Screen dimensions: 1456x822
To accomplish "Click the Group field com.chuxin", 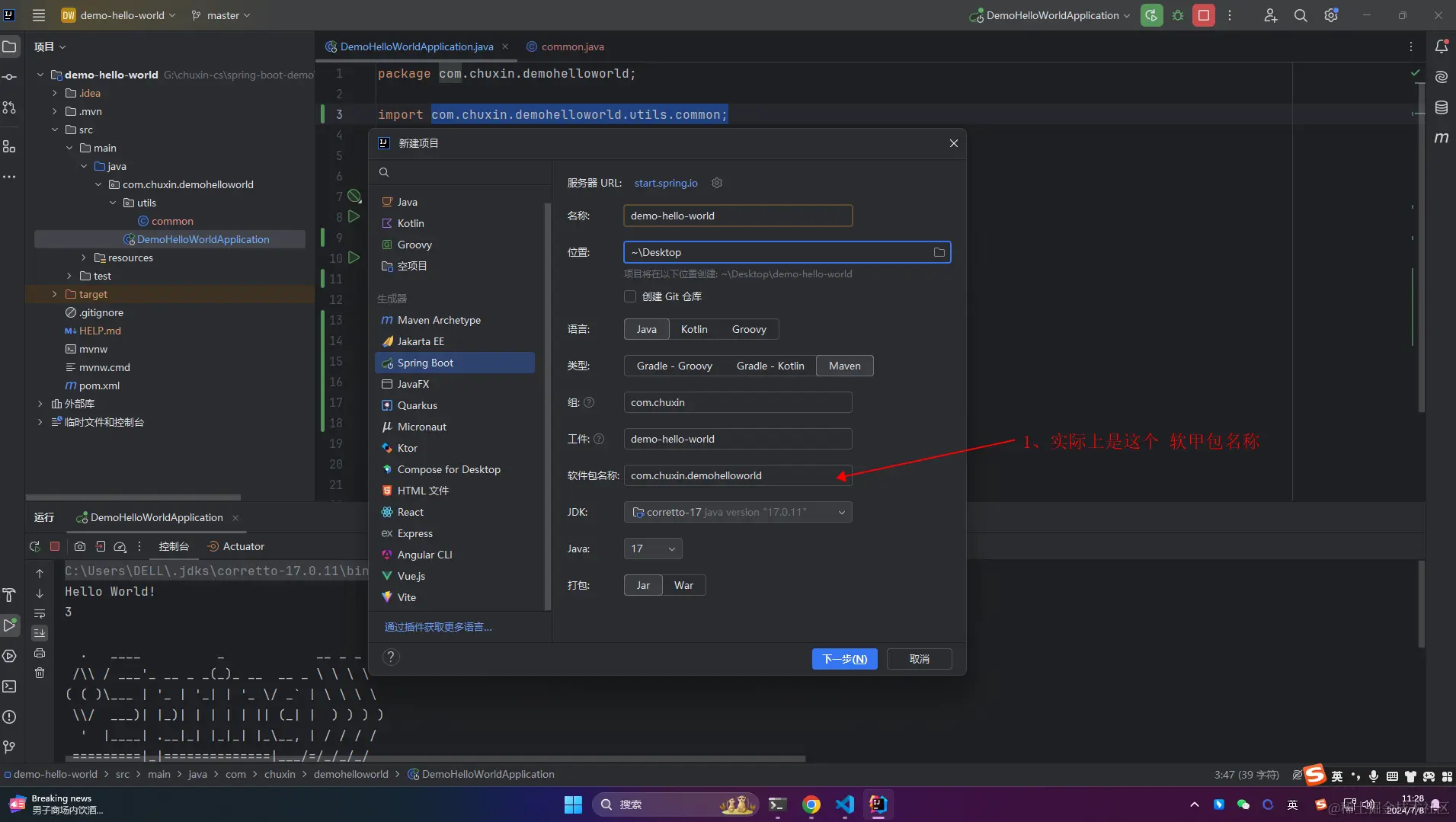I will [x=738, y=402].
